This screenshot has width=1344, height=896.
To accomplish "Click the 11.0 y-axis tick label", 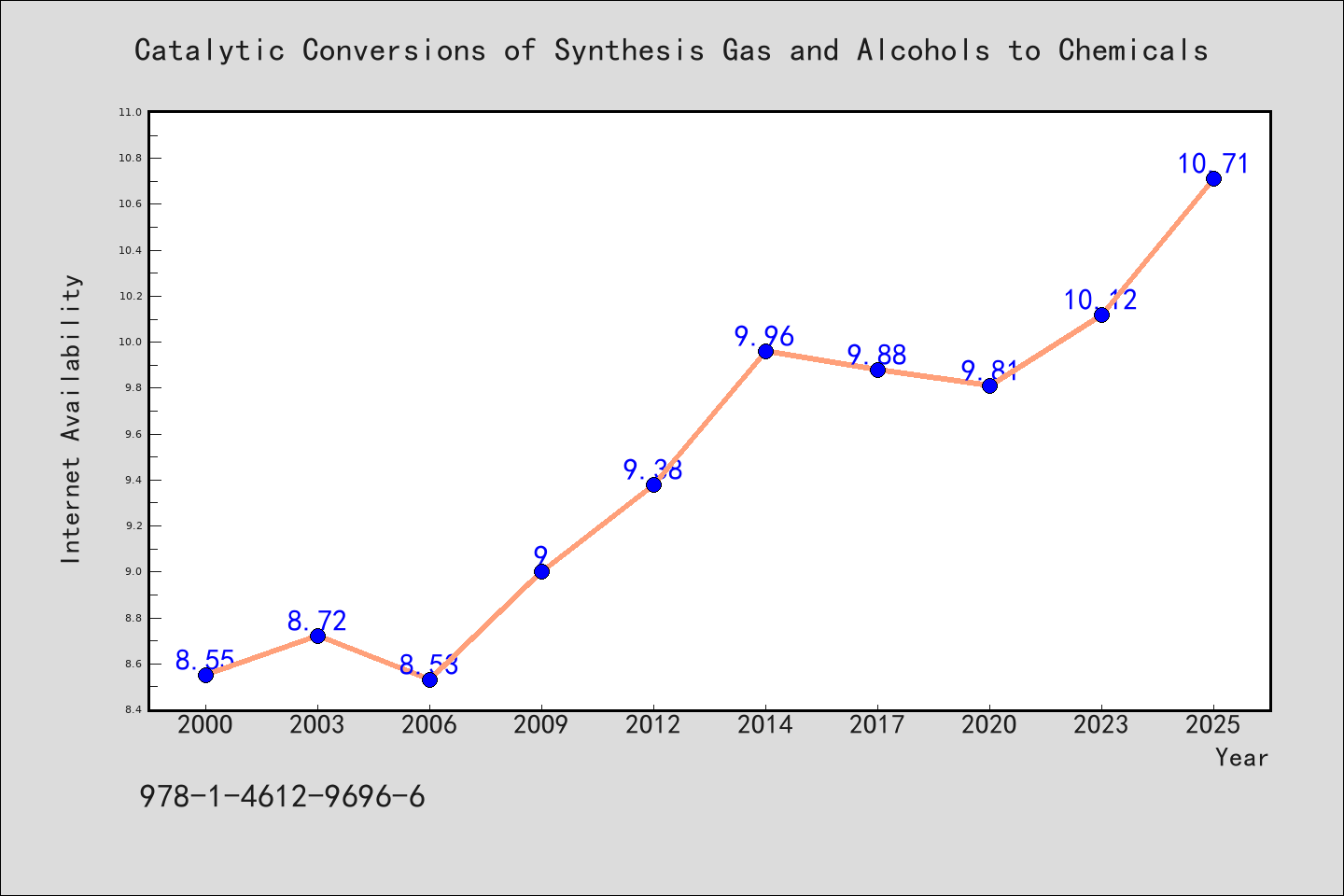I will pos(130,112).
